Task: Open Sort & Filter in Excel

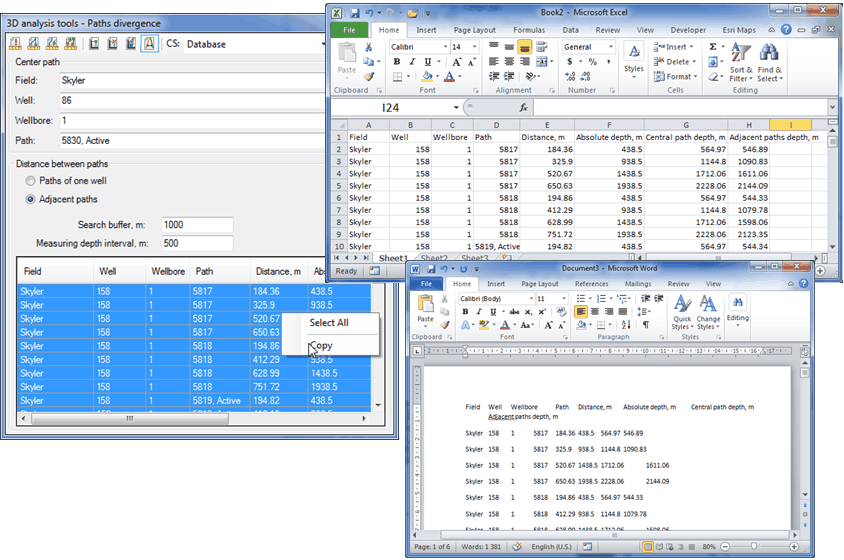Action: 741,62
